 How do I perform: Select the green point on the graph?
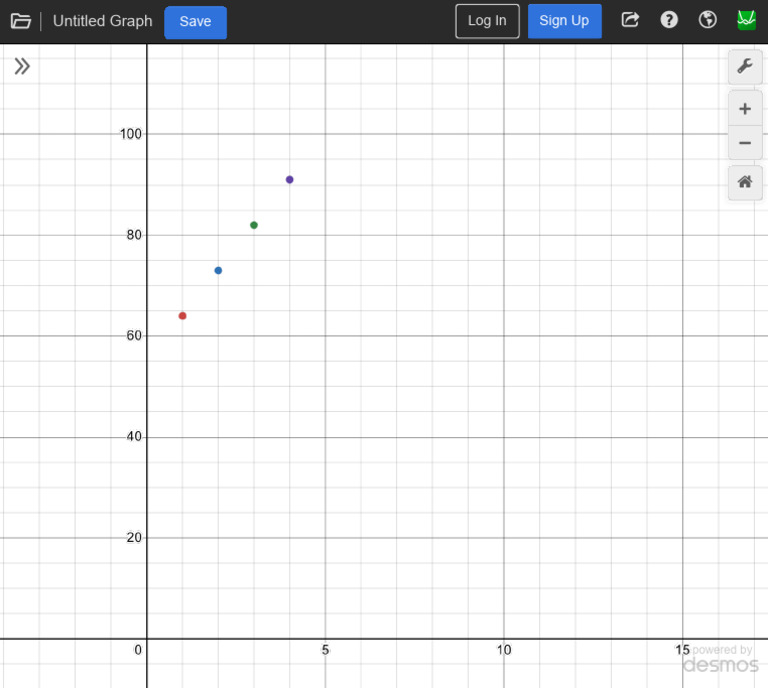point(254,225)
